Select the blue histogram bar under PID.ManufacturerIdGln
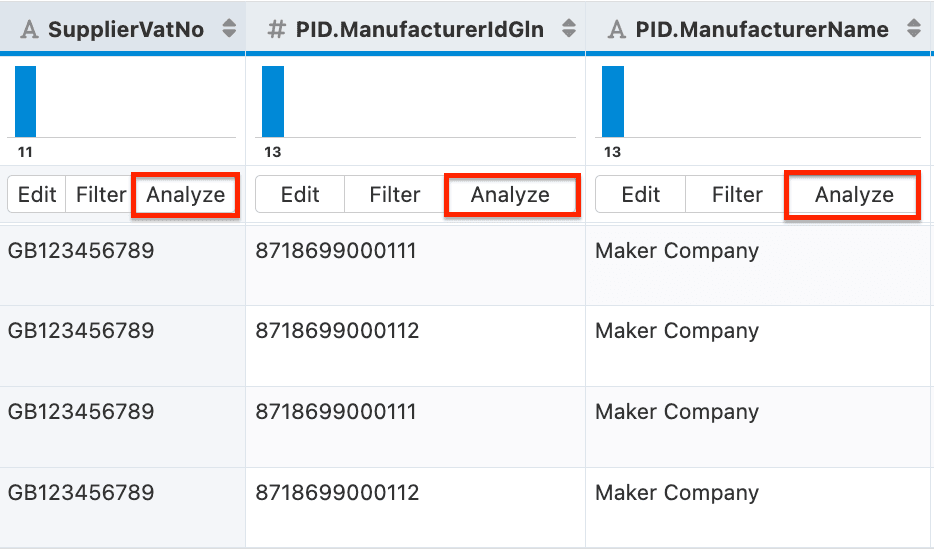Viewport: 934px width, 552px height. click(x=273, y=101)
